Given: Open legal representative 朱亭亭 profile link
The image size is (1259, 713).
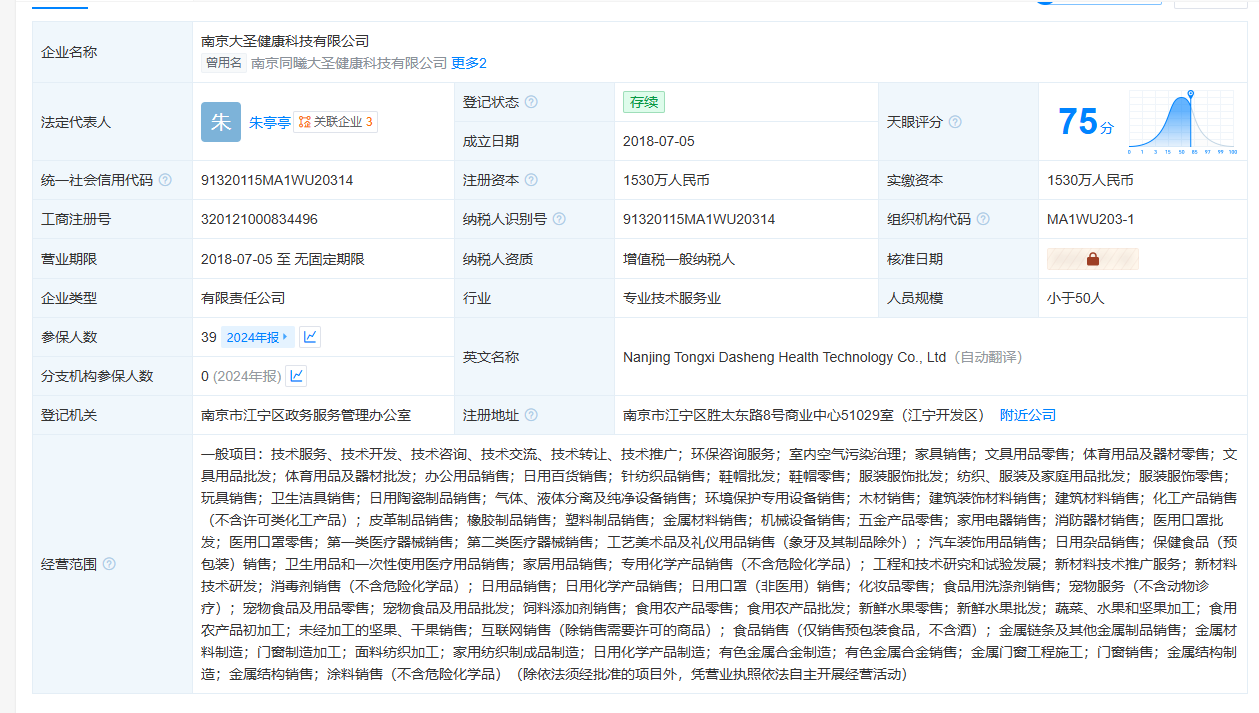Looking at the screenshot, I should [269, 122].
